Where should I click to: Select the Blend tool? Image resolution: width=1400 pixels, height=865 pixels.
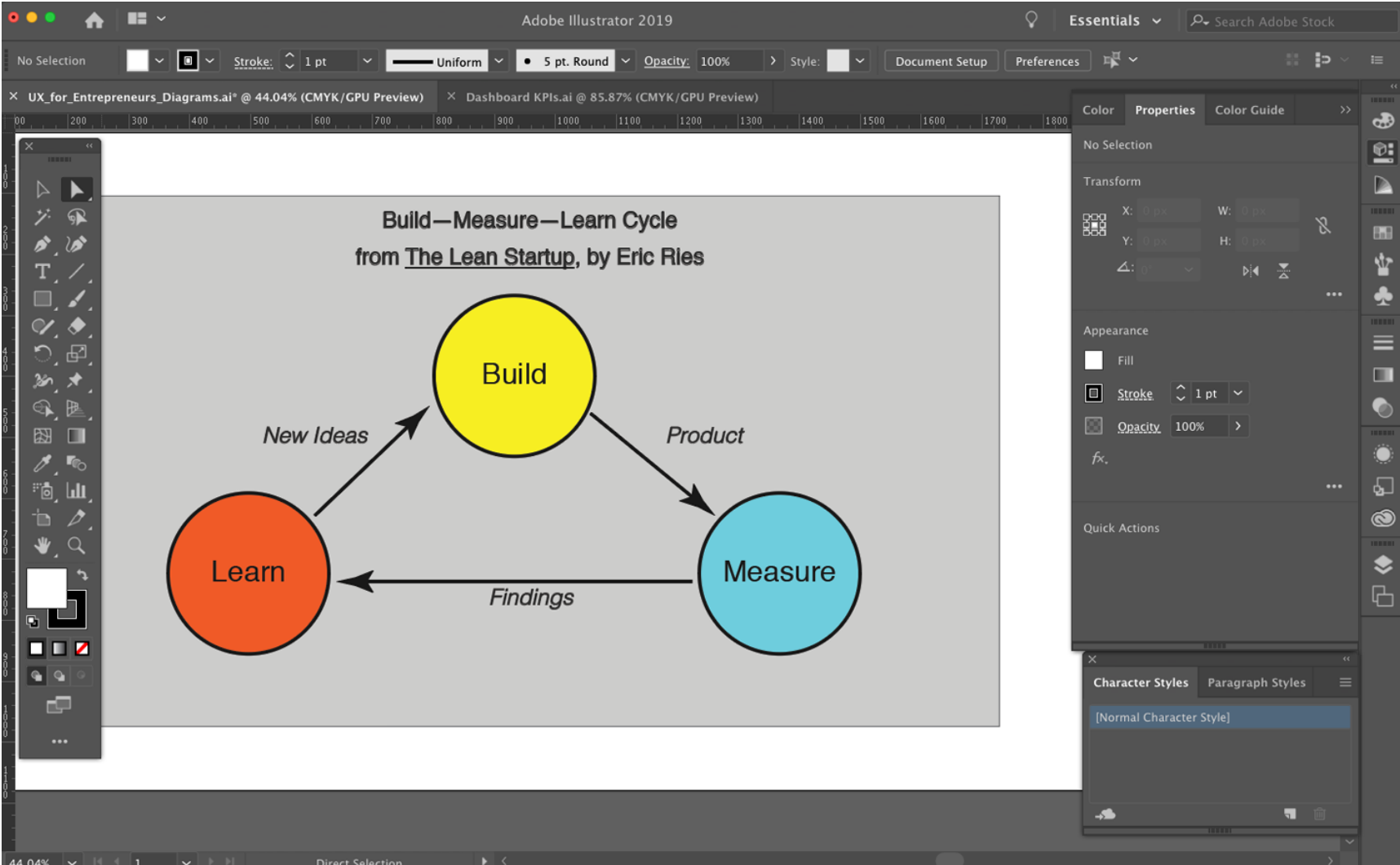pos(77,464)
